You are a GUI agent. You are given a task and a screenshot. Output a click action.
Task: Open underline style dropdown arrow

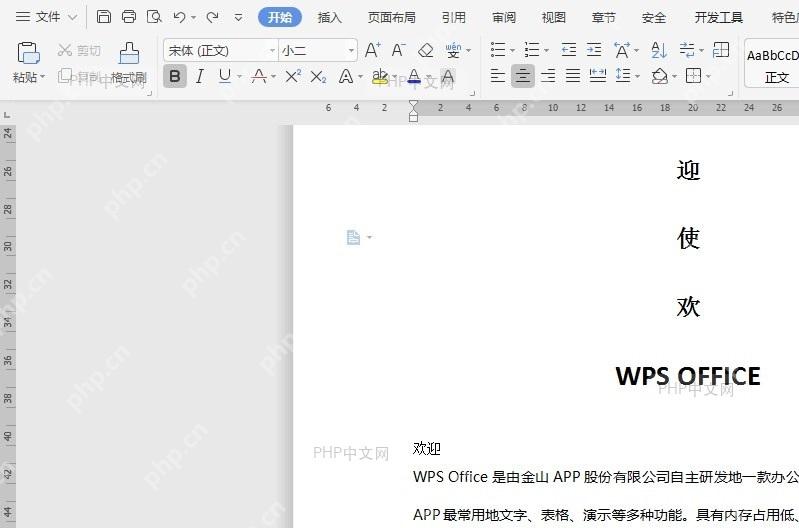239,77
